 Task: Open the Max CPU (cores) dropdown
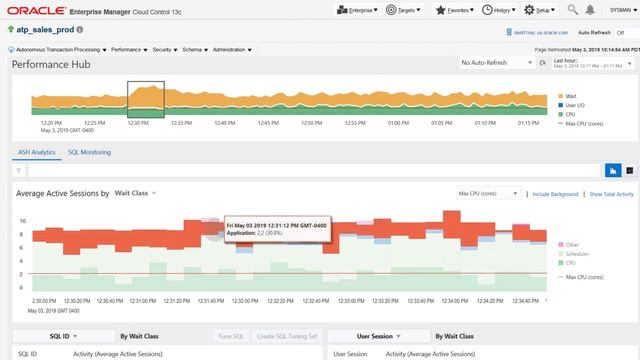tap(488, 193)
